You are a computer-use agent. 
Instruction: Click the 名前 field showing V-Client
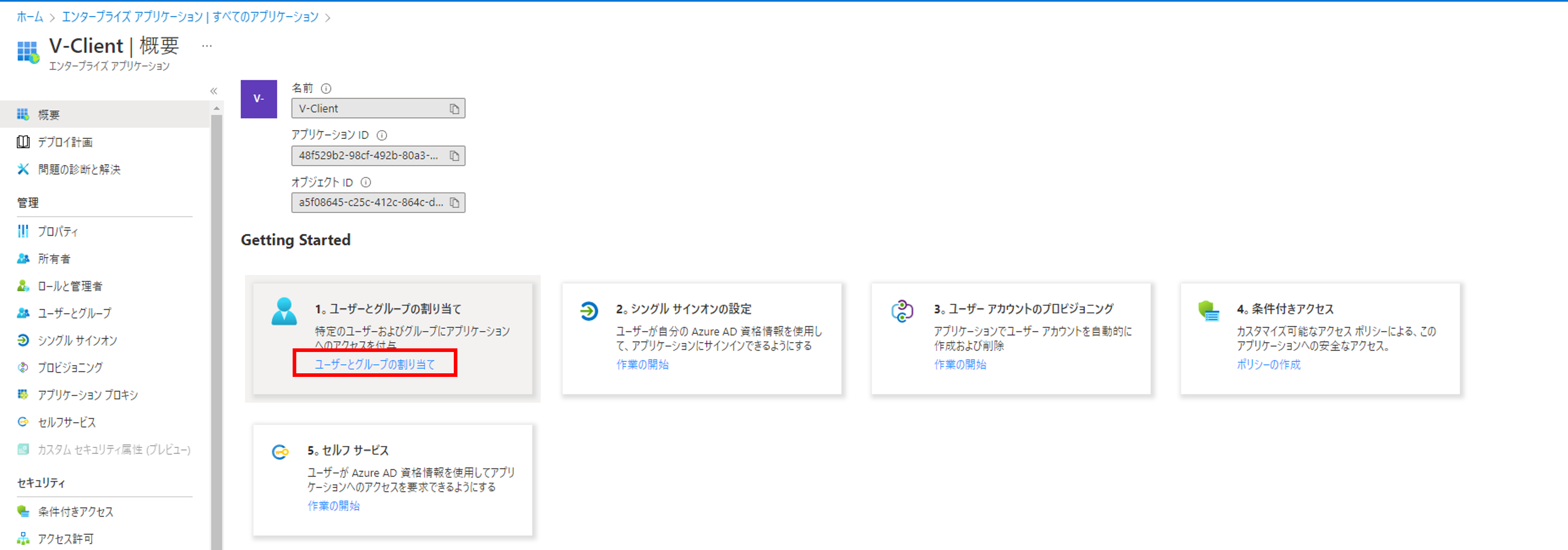[x=378, y=108]
